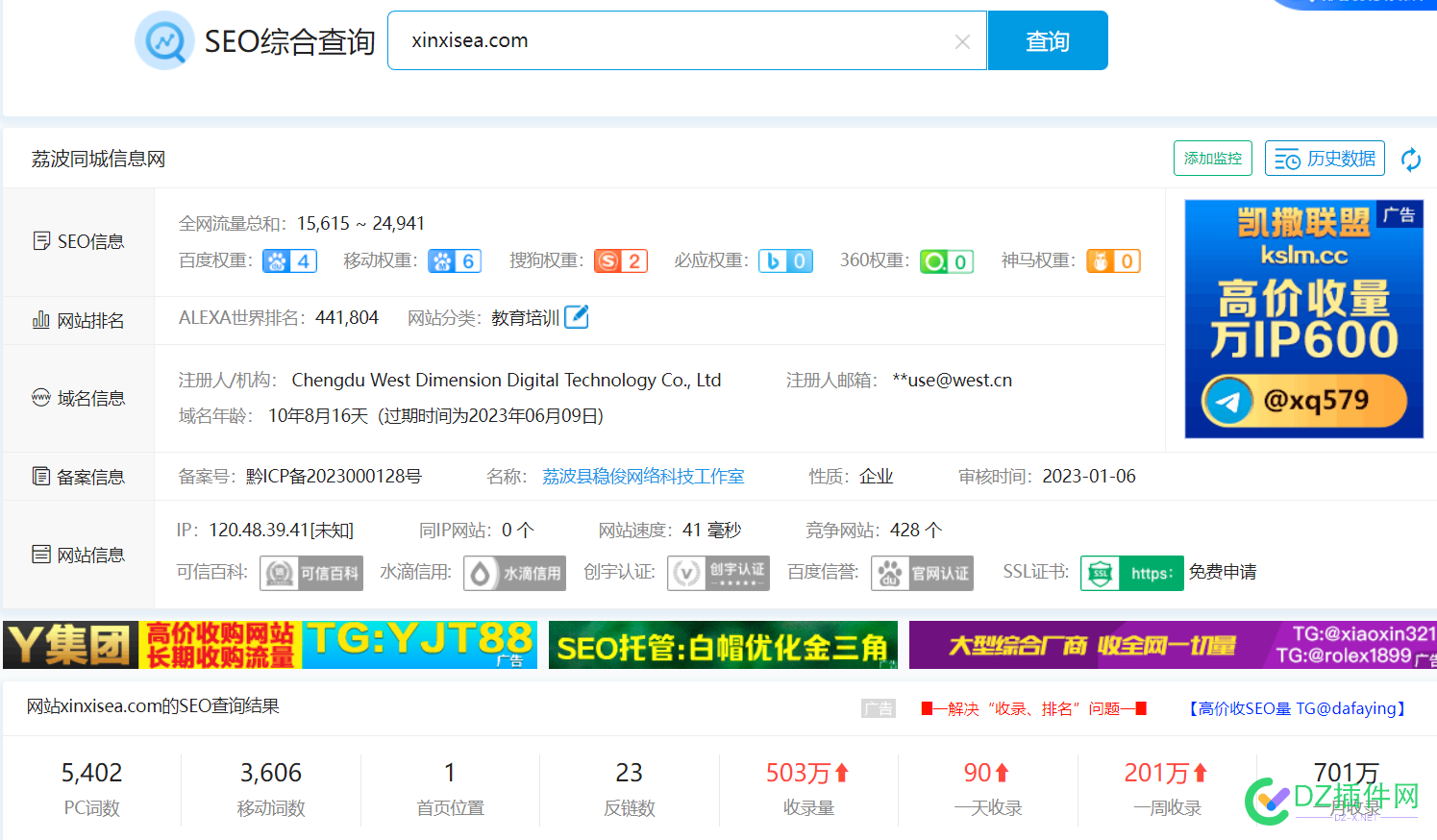This screenshot has width=1437, height=840.
Task: Open the Shenma weight badge showing 0
Action: (x=1113, y=260)
